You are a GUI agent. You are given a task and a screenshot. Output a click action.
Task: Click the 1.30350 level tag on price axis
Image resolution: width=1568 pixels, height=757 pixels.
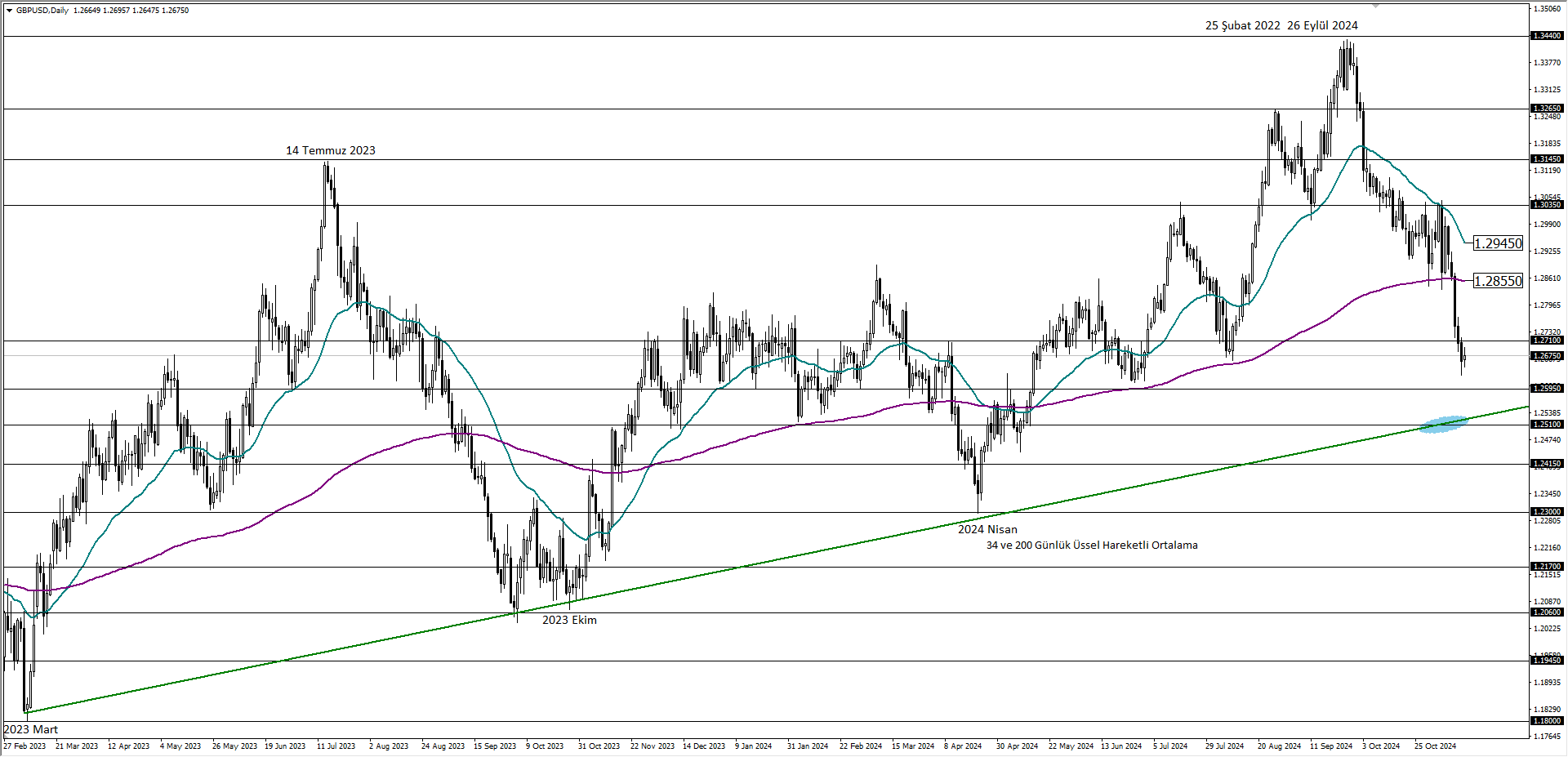(1547, 205)
